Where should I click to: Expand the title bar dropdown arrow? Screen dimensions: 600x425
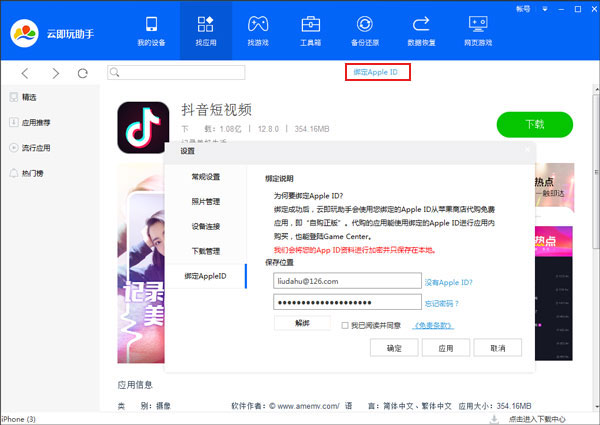pos(545,9)
